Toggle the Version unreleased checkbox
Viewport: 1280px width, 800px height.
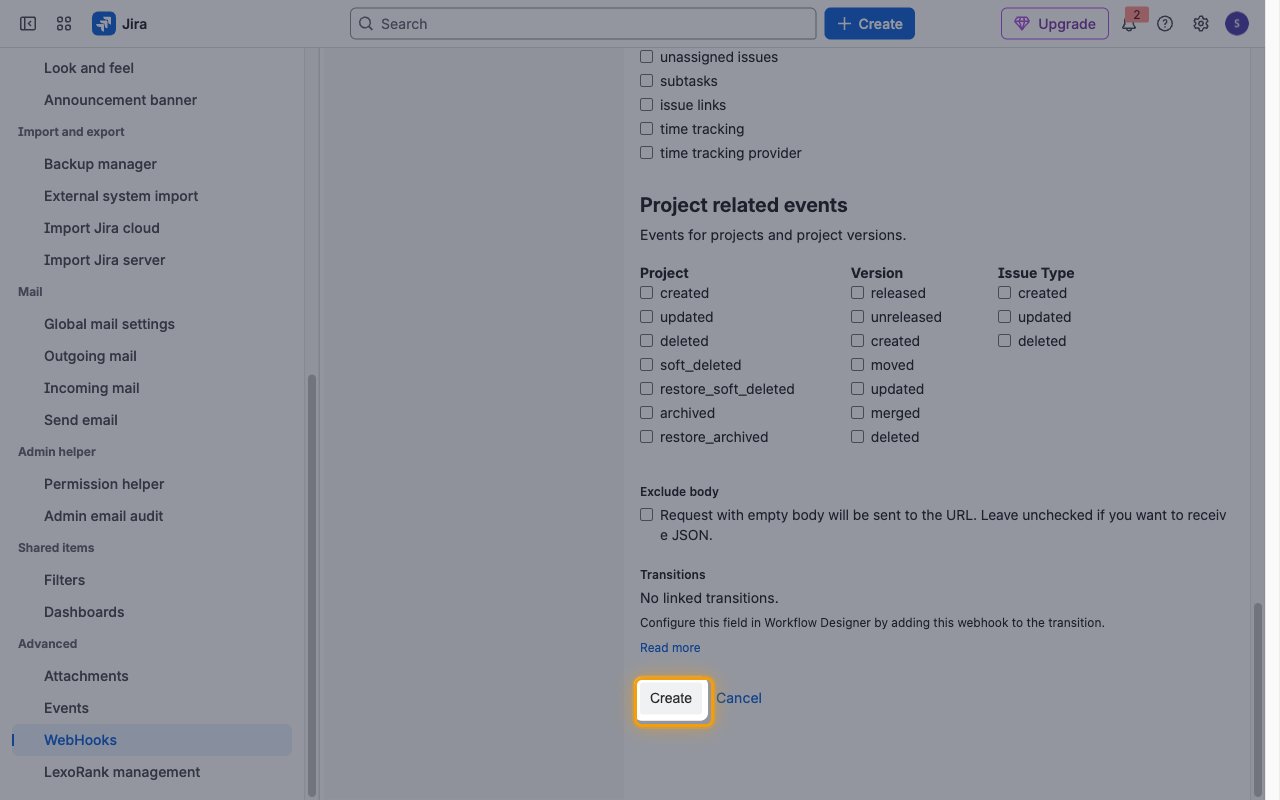[858, 317]
